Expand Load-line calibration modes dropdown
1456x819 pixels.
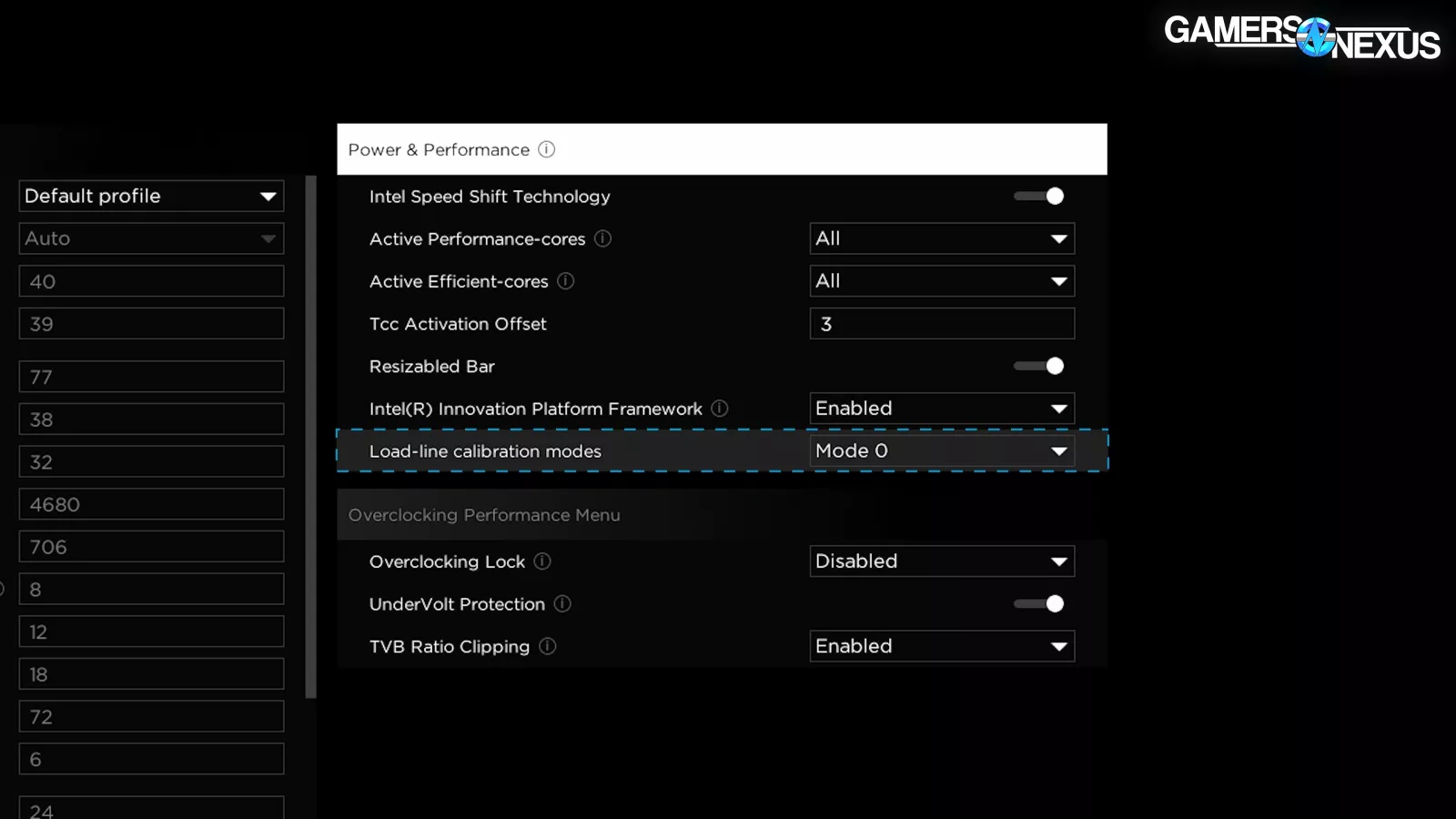(x=942, y=451)
